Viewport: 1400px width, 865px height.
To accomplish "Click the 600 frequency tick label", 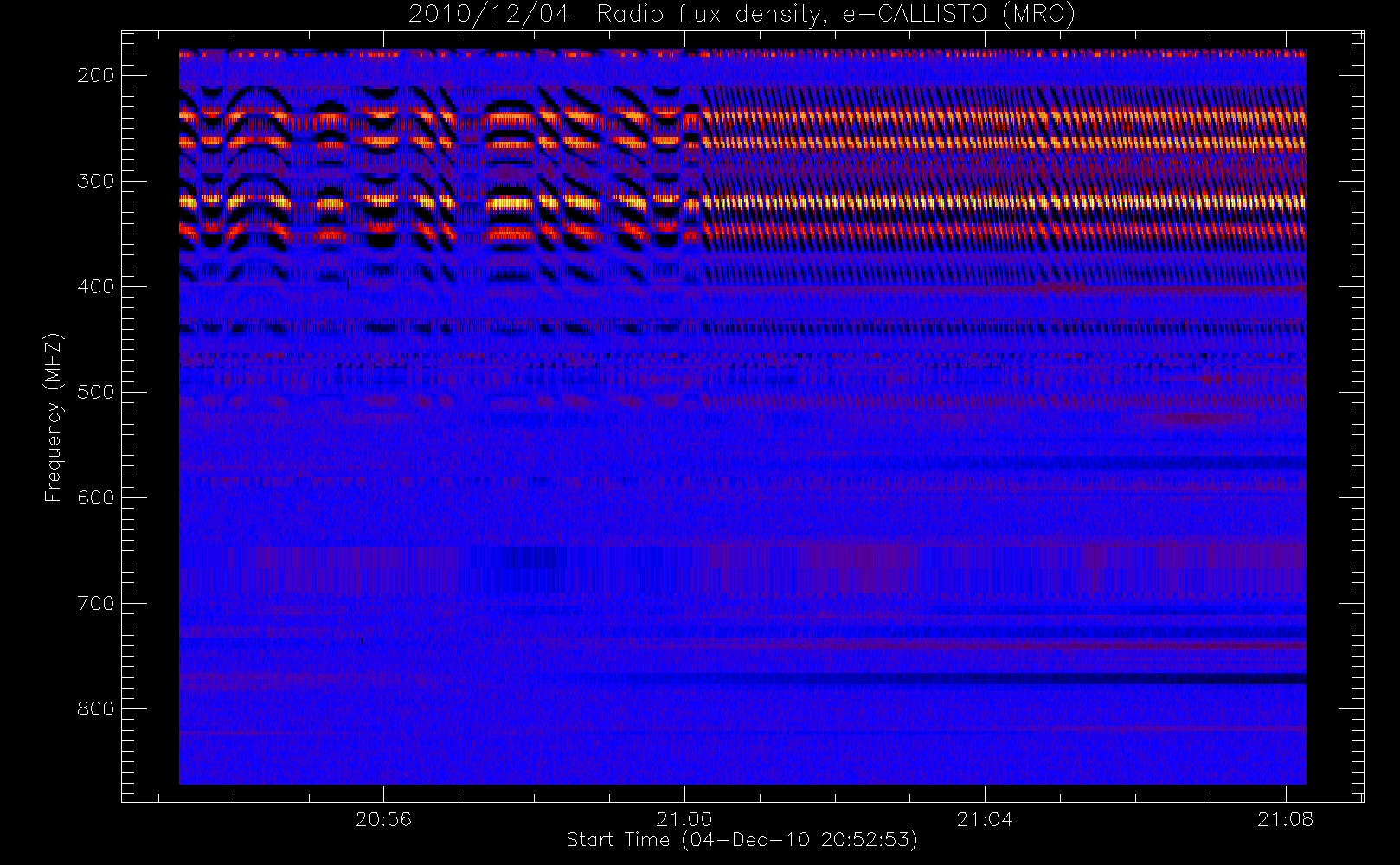I will 96,498.
